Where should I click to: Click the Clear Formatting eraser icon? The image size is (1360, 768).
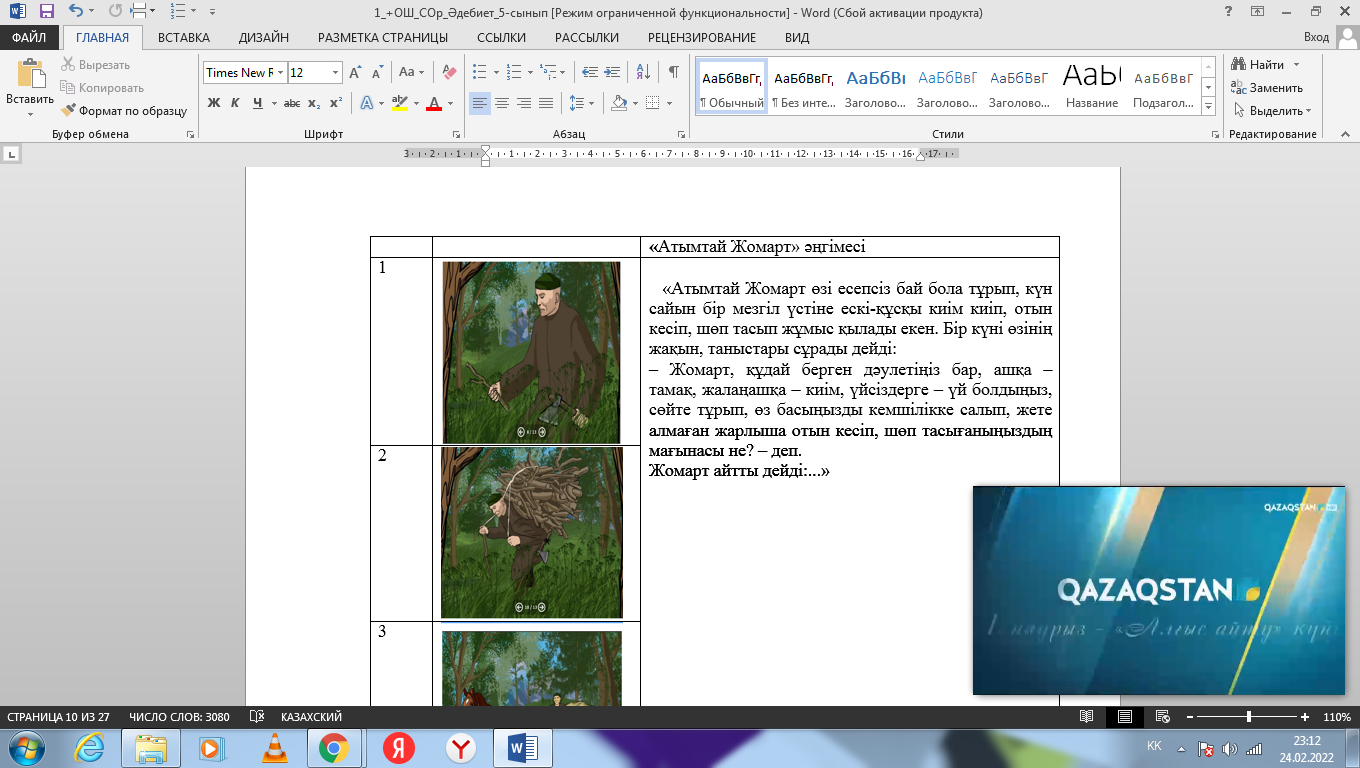click(x=449, y=72)
